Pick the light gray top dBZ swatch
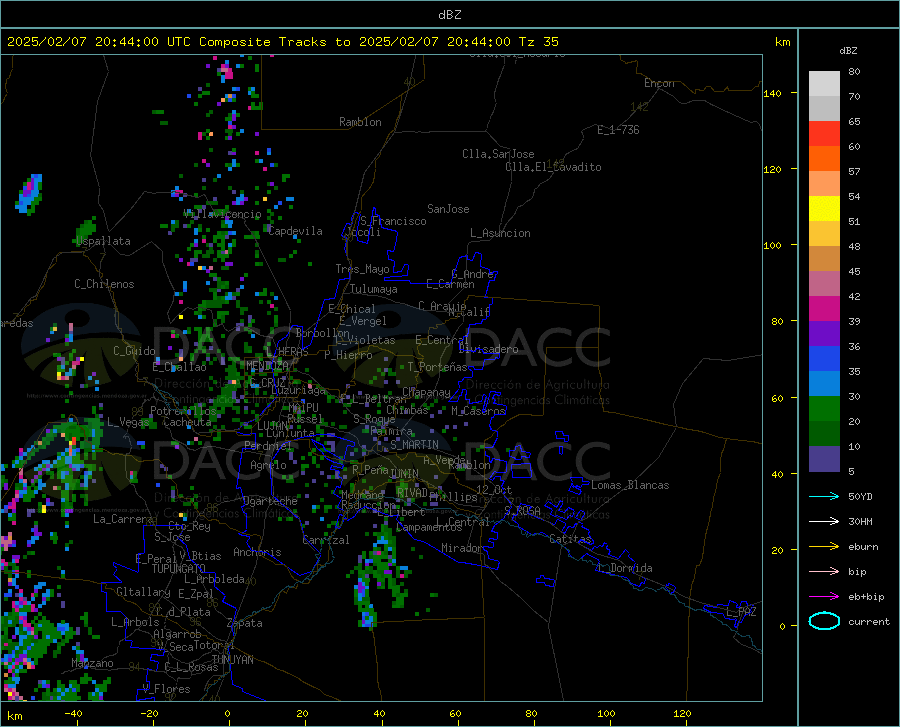Screen dimensions: 900x727 point(824,84)
